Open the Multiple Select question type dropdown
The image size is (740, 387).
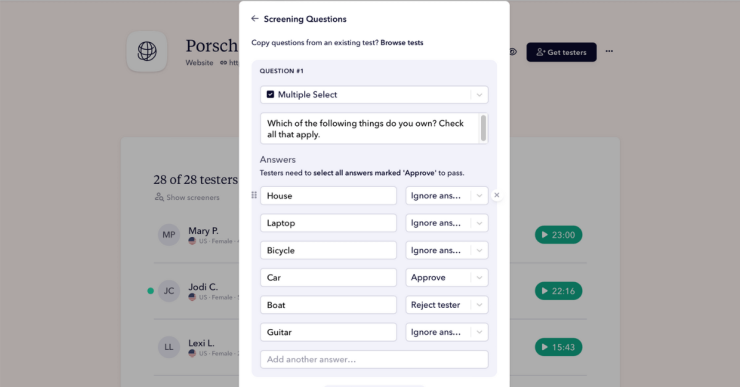pos(374,94)
